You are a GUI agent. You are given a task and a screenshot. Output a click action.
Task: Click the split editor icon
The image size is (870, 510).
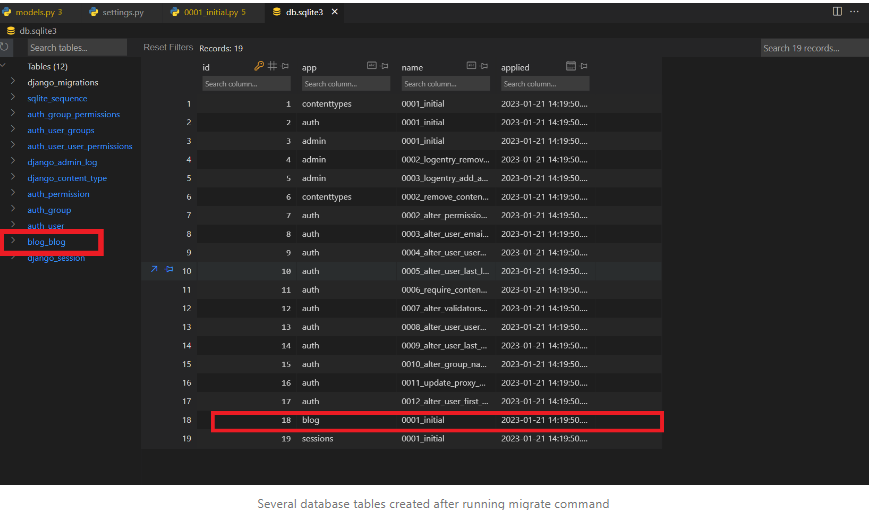837,11
